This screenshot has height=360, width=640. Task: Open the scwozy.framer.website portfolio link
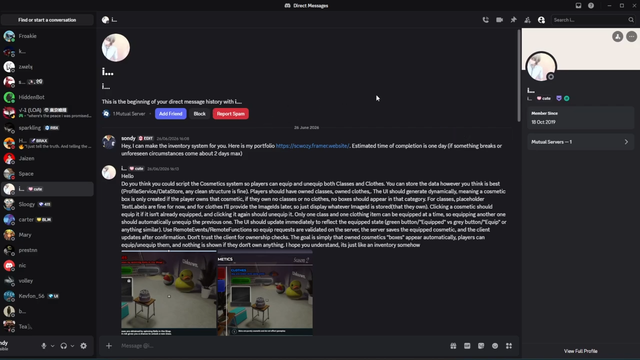tap(313, 146)
